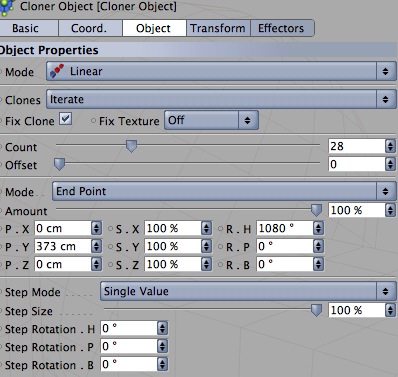
Task: Click the P . X field showing 0 cm
Action: pos(63,228)
